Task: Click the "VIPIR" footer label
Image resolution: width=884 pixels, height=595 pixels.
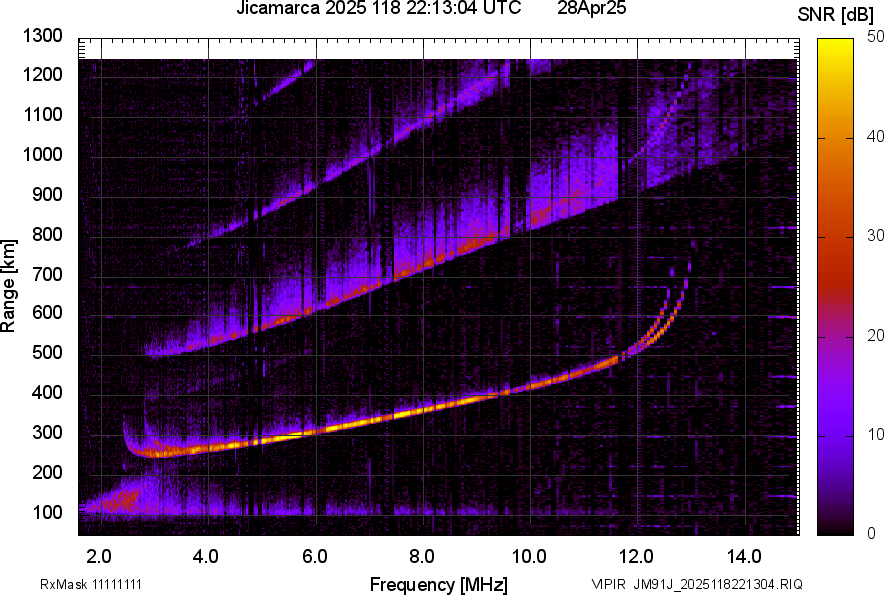Action: (x=609, y=584)
